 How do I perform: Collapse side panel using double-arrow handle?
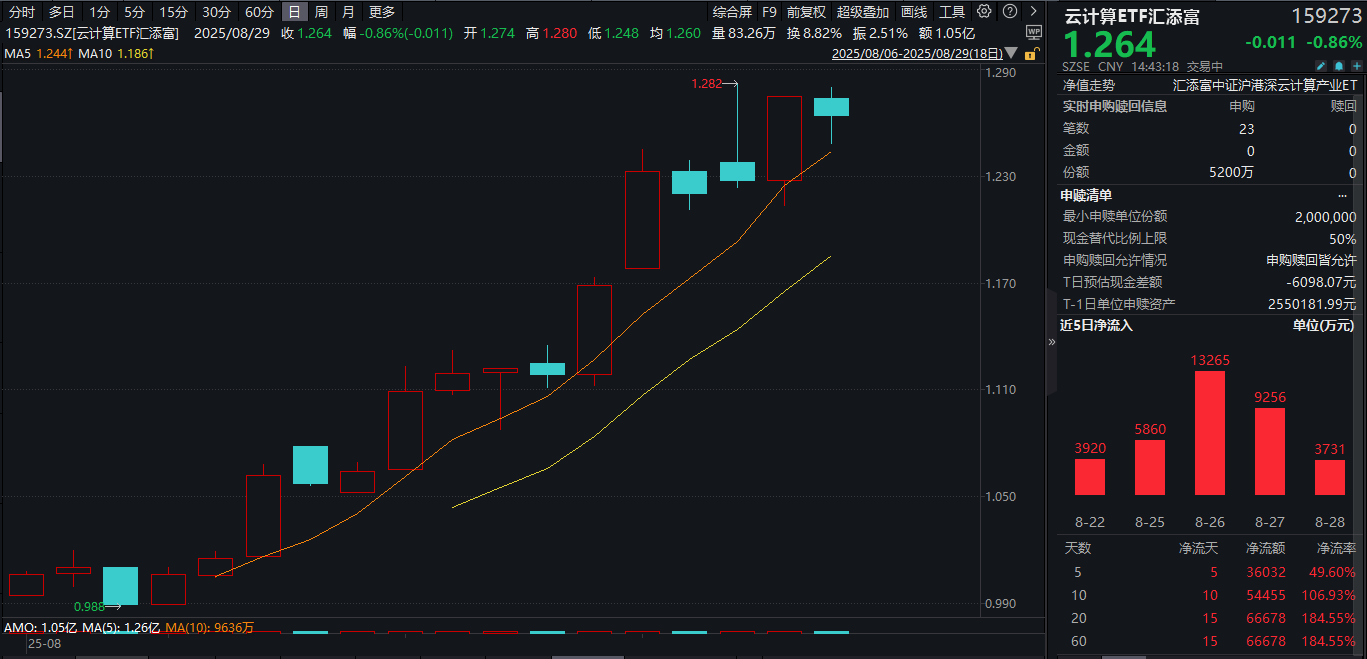click(1051, 342)
